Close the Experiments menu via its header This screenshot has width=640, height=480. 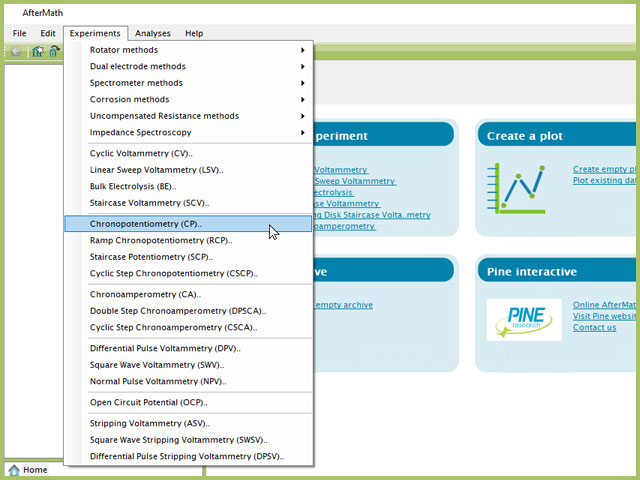pyautogui.click(x=95, y=33)
